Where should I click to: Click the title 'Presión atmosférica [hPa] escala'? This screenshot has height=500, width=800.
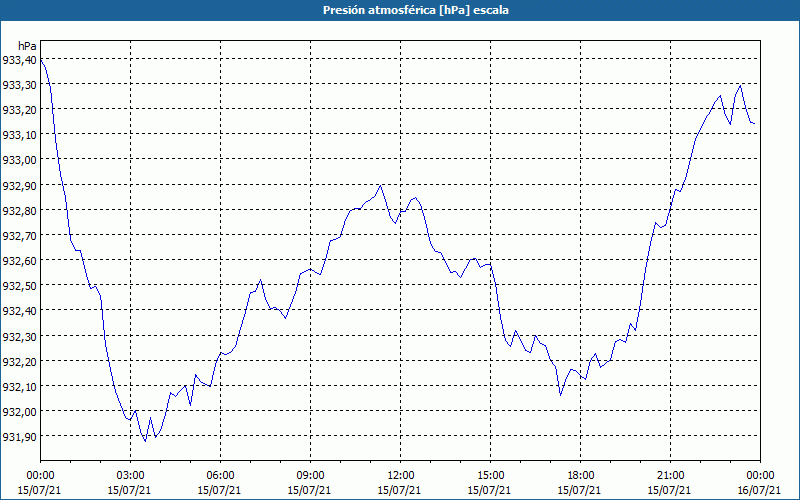415,10
